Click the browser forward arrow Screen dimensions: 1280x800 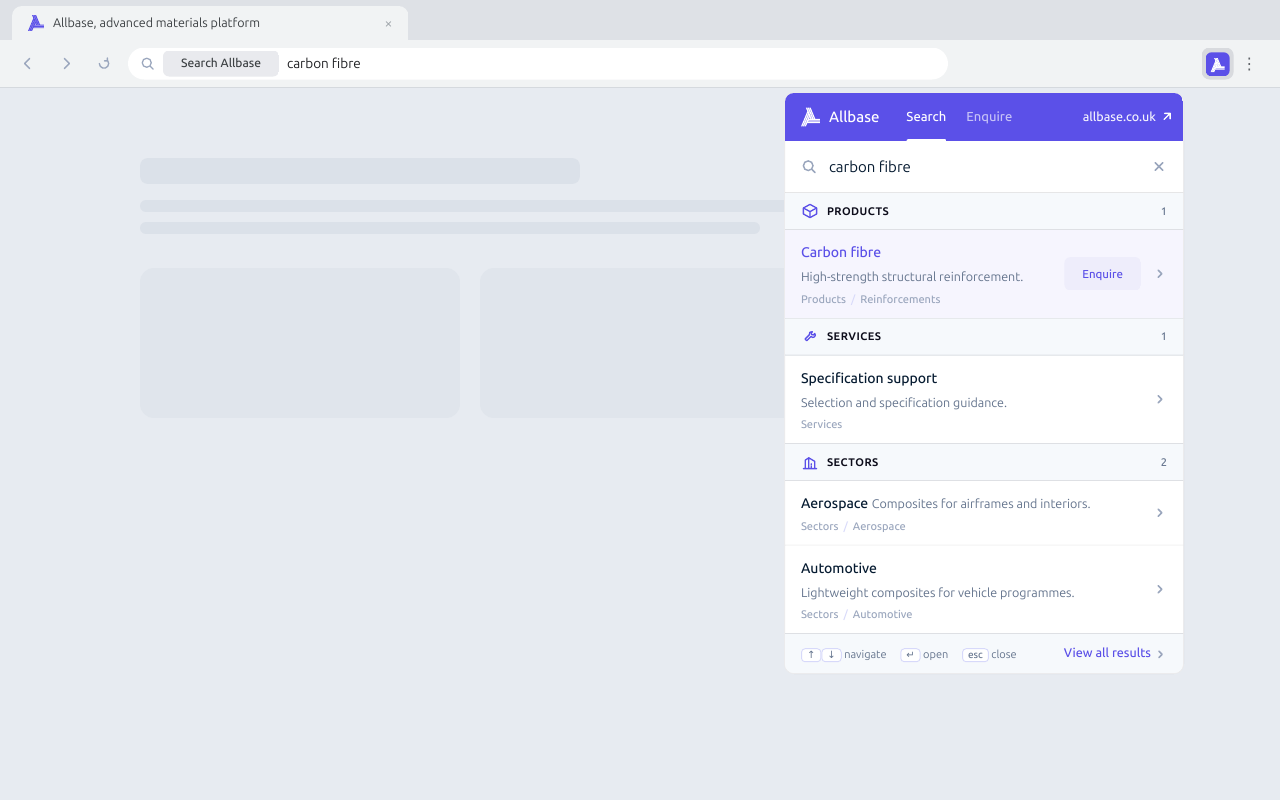(x=66, y=64)
